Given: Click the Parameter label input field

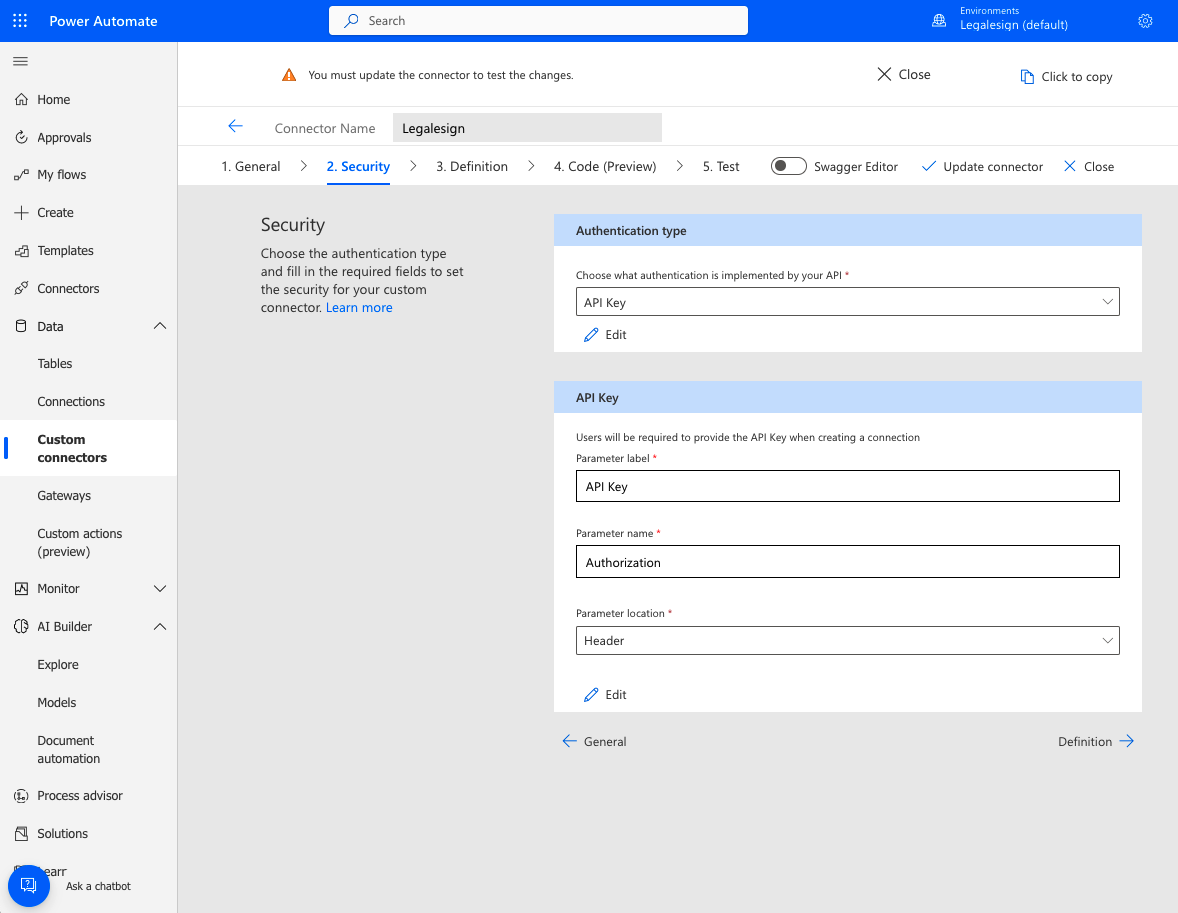Looking at the screenshot, I should [847, 486].
